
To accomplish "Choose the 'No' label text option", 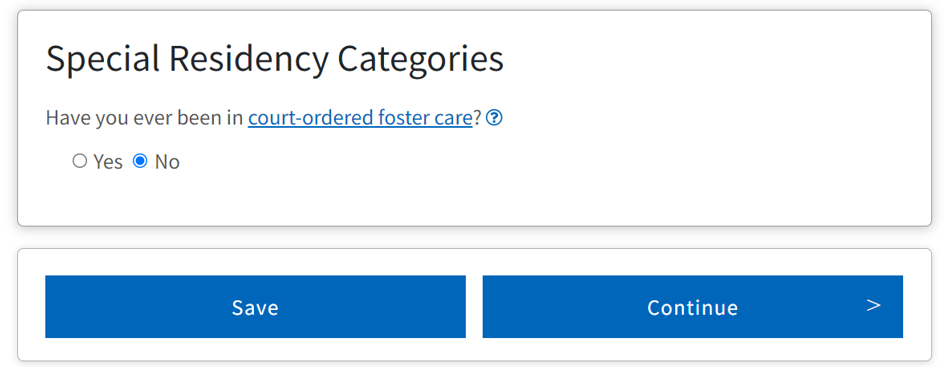I will 167,162.
